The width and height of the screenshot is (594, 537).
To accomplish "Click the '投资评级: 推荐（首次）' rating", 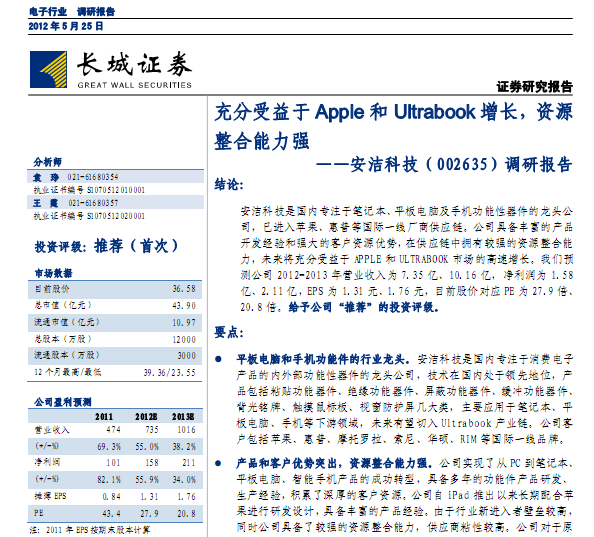I will [106, 246].
